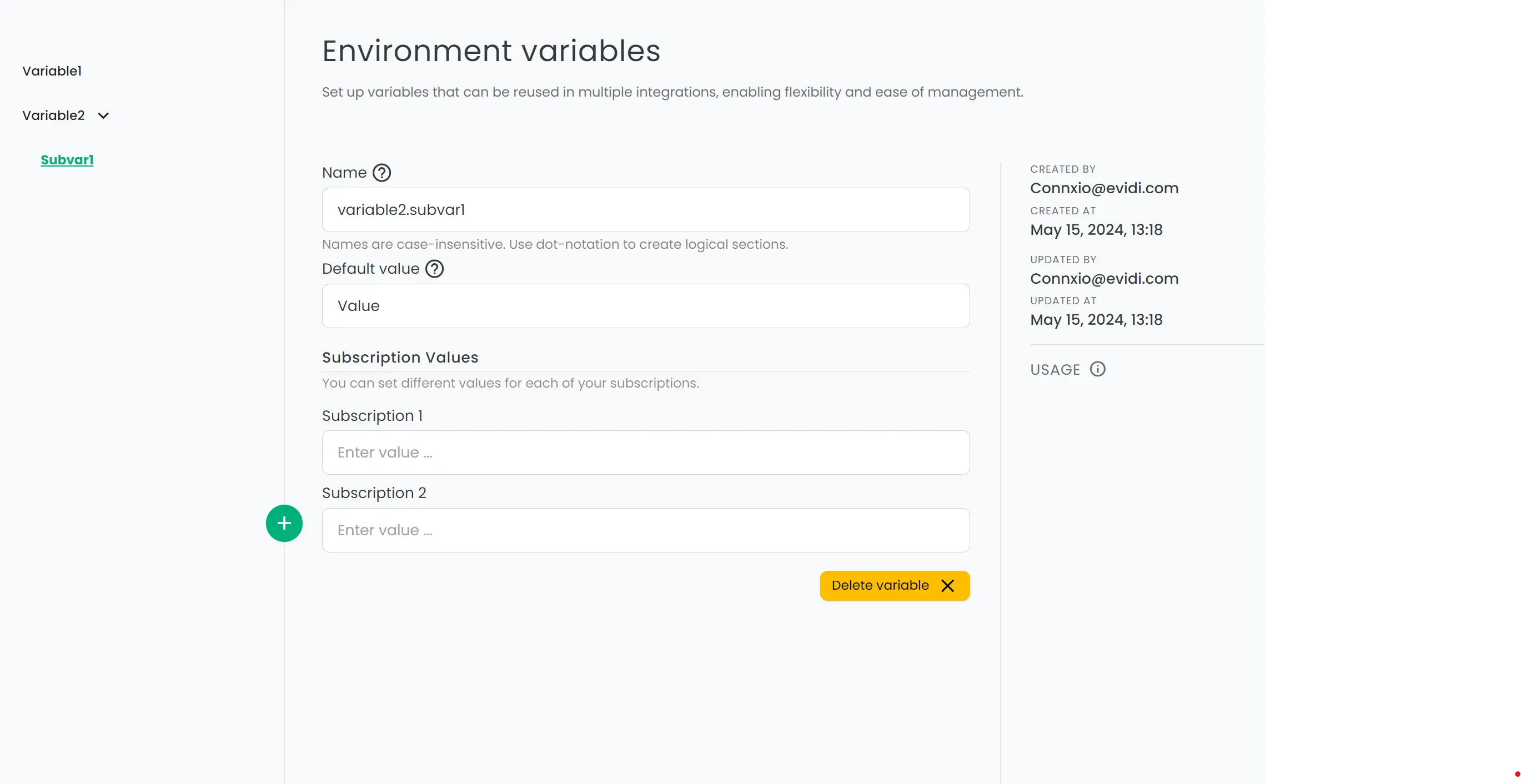Click the Subscription 2 label
The image size is (1521, 784).
[x=374, y=493]
